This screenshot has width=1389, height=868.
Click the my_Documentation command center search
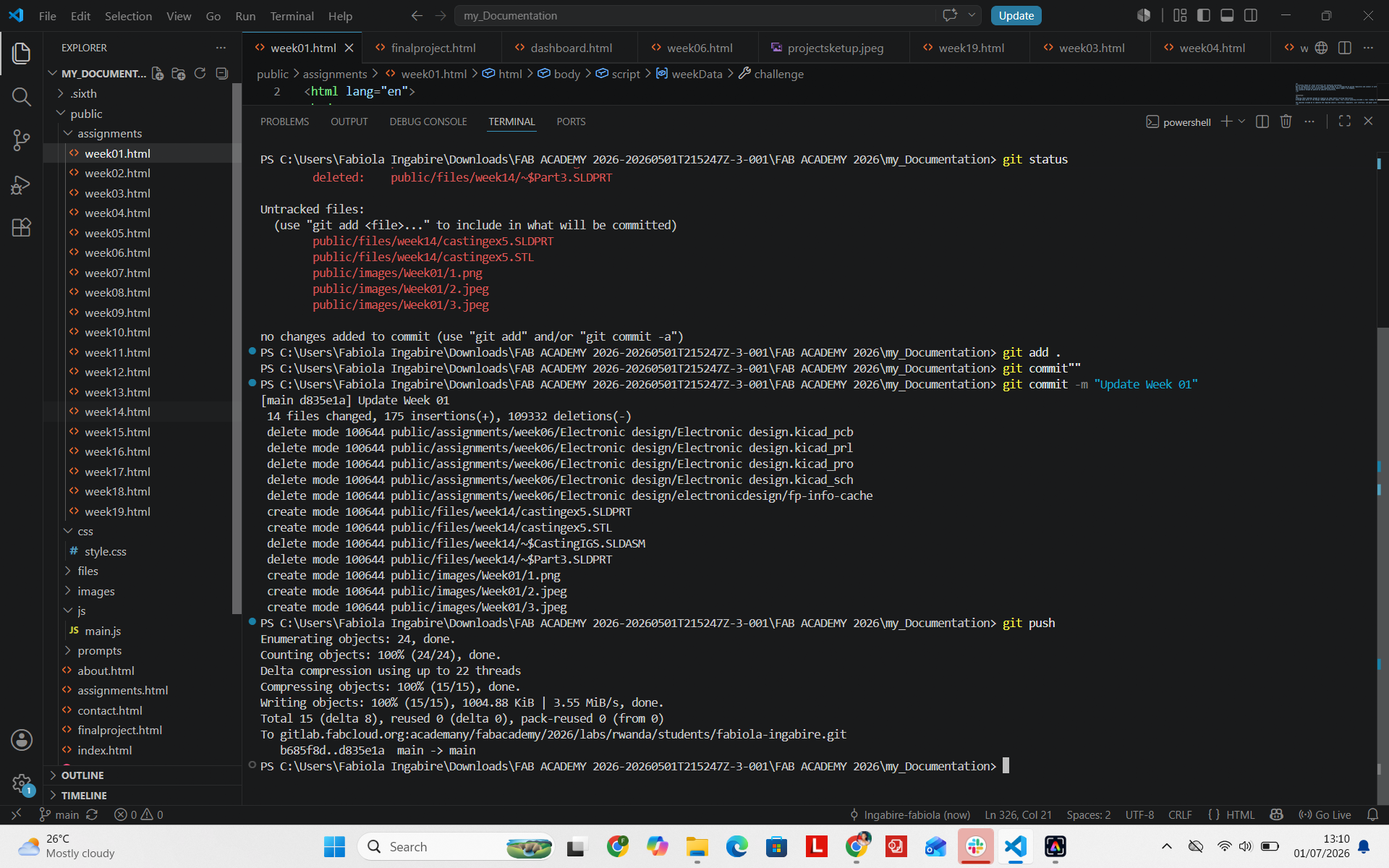[694, 15]
